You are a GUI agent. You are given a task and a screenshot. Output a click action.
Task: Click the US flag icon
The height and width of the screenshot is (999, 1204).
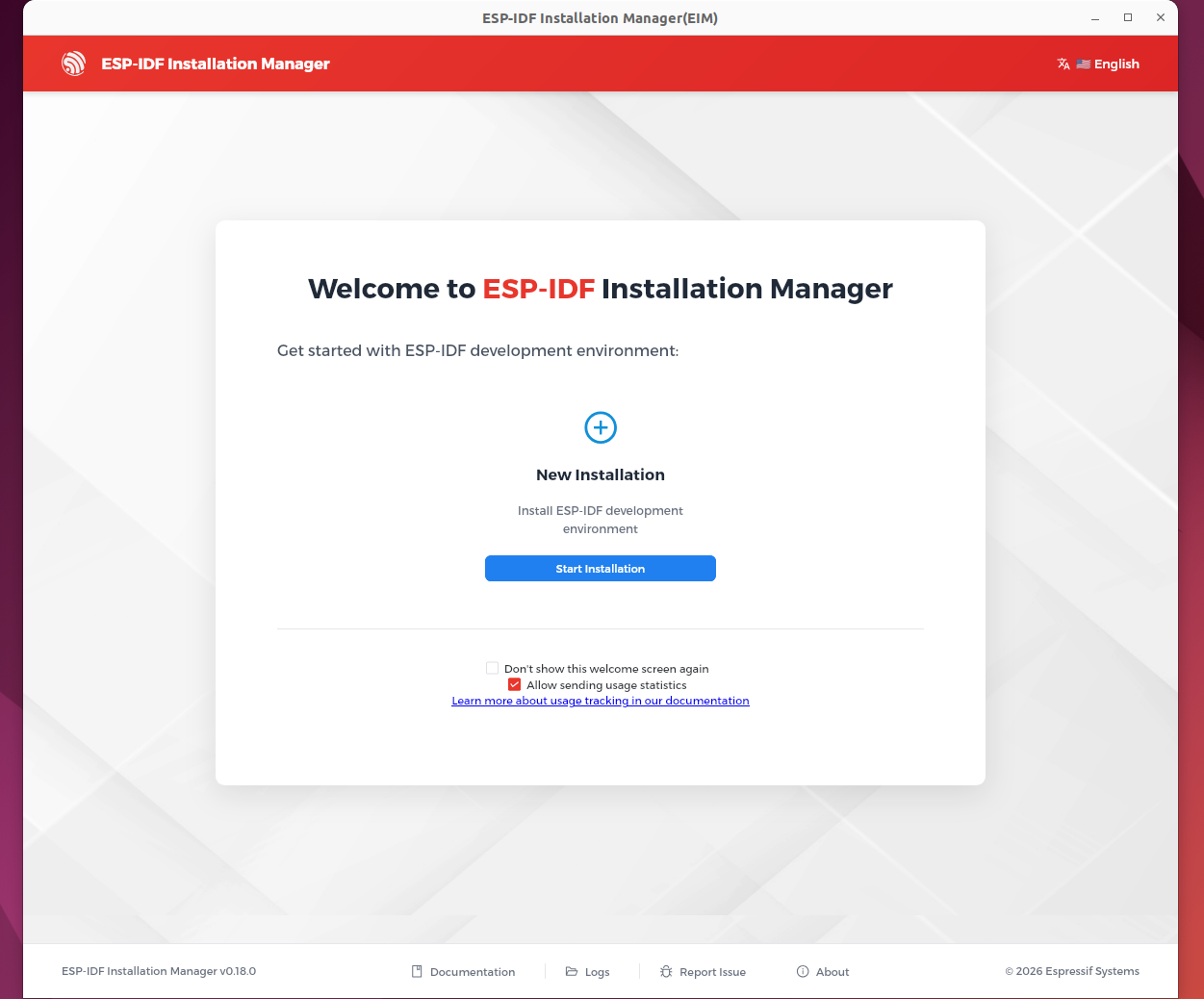tap(1084, 64)
